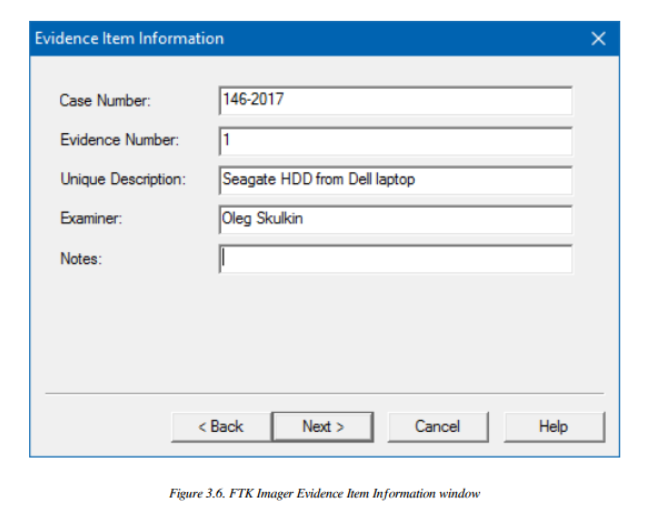The height and width of the screenshot is (519, 653).
Task: Cancel the Evidence Item Information dialog
Action: coord(437,427)
